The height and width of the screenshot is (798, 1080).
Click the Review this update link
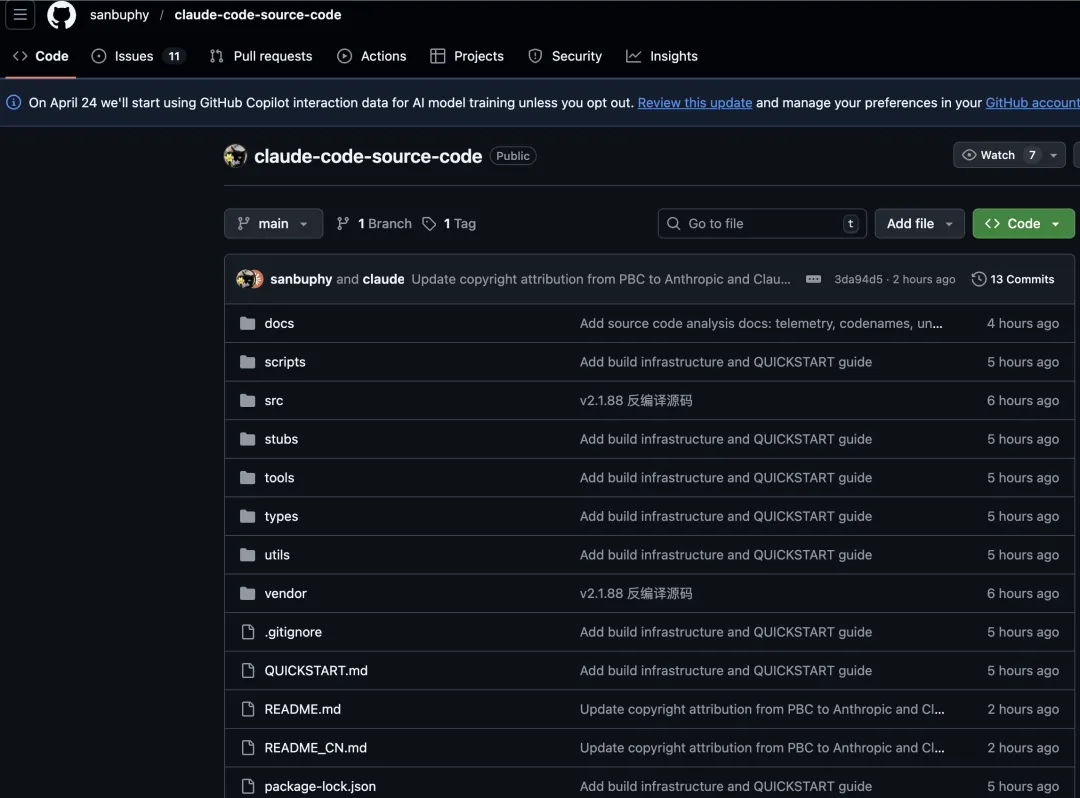tap(694, 103)
